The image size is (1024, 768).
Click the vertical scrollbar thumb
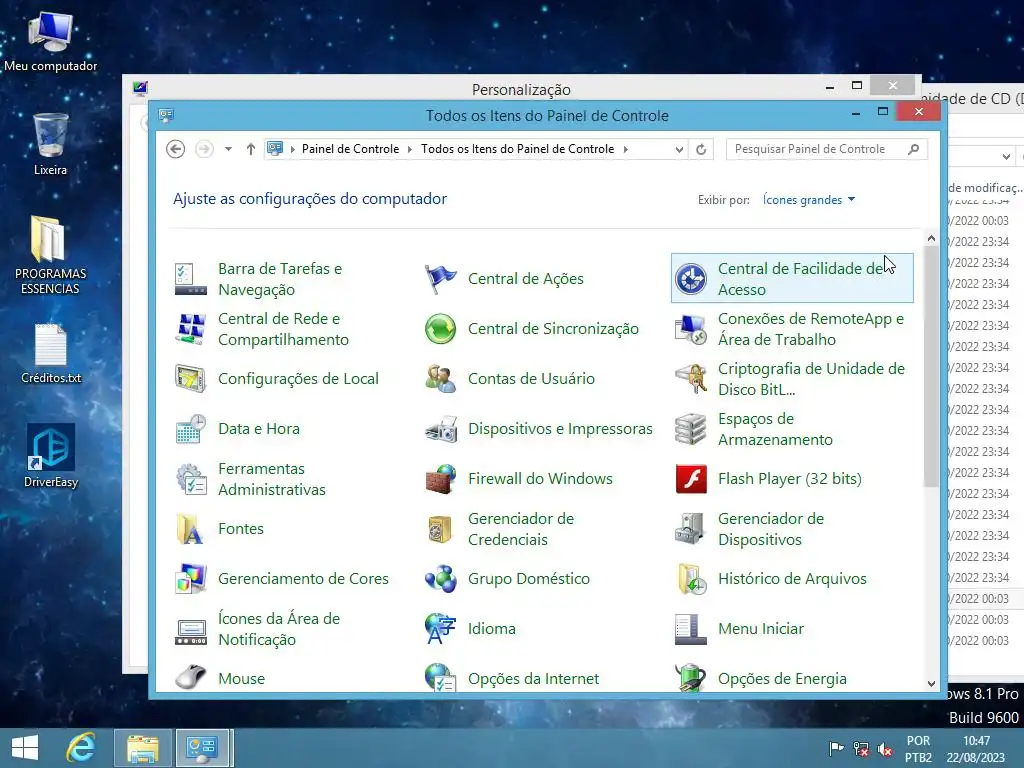click(x=931, y=367)
